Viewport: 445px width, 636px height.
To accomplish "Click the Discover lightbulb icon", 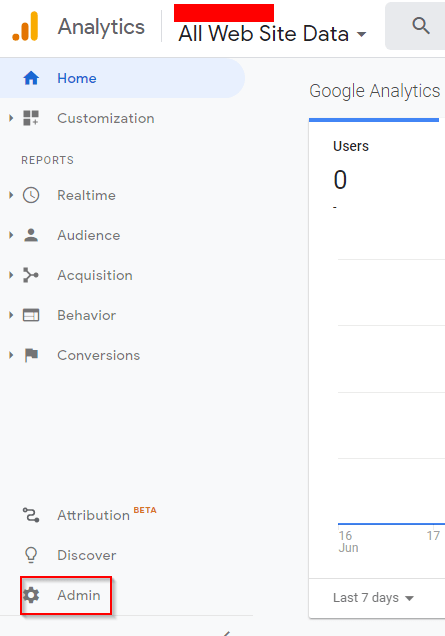I will click(31, 555).
